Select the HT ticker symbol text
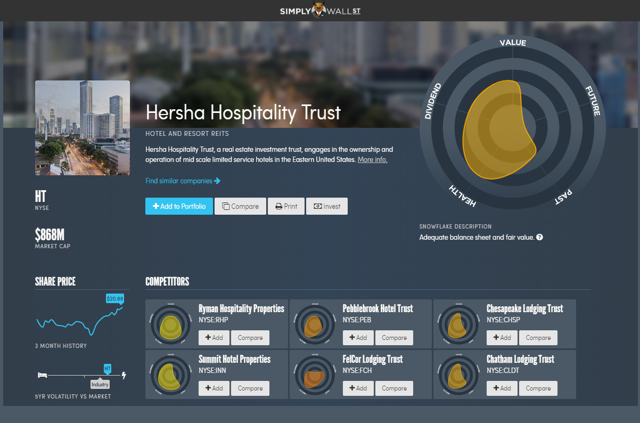Viewport: 640px width, 423px height. (40, 196)
